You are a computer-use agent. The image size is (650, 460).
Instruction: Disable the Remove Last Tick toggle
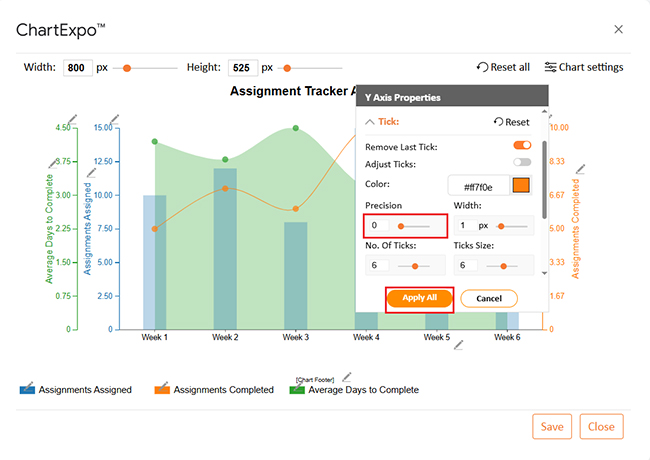pyautogui.click(x=521, y=146)
